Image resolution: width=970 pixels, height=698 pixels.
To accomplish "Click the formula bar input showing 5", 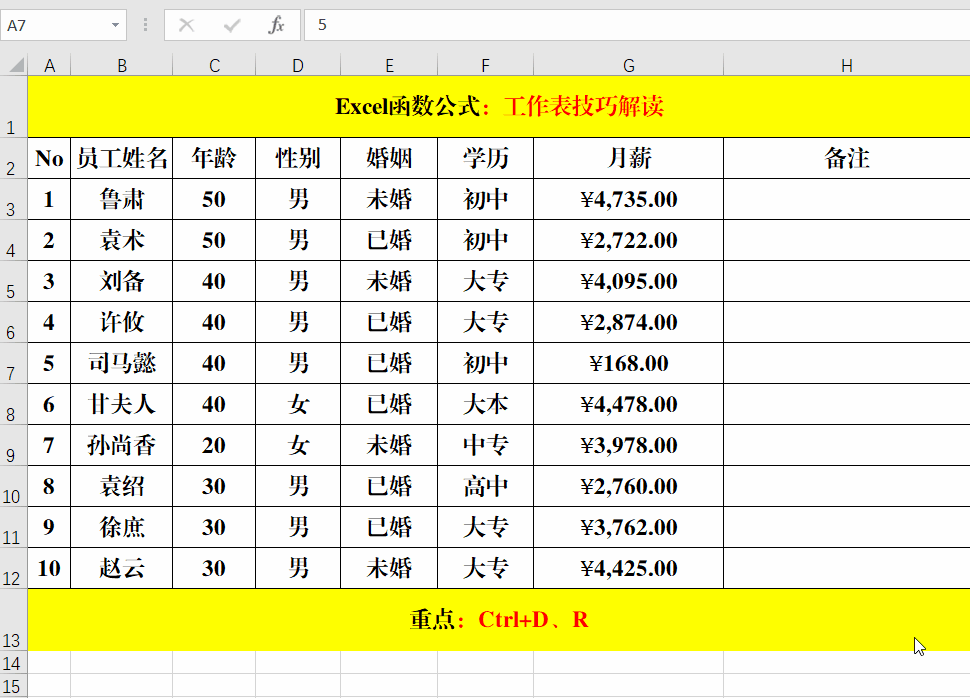I will click(637, 25).
